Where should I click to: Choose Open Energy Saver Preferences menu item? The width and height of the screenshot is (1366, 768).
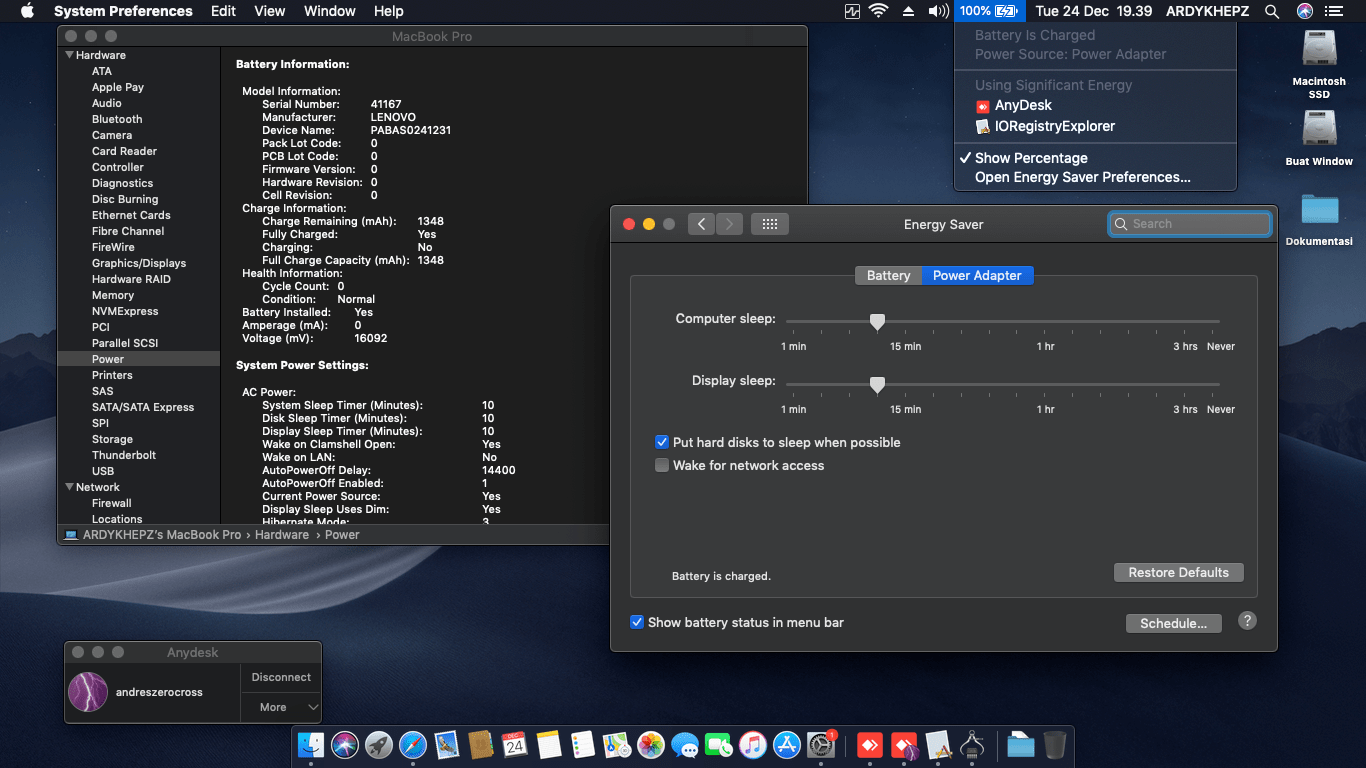(1082, 177)
